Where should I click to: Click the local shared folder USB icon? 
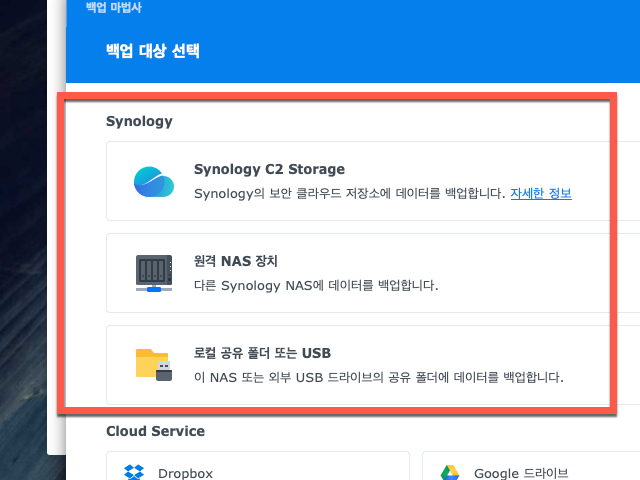click(154, 365)
